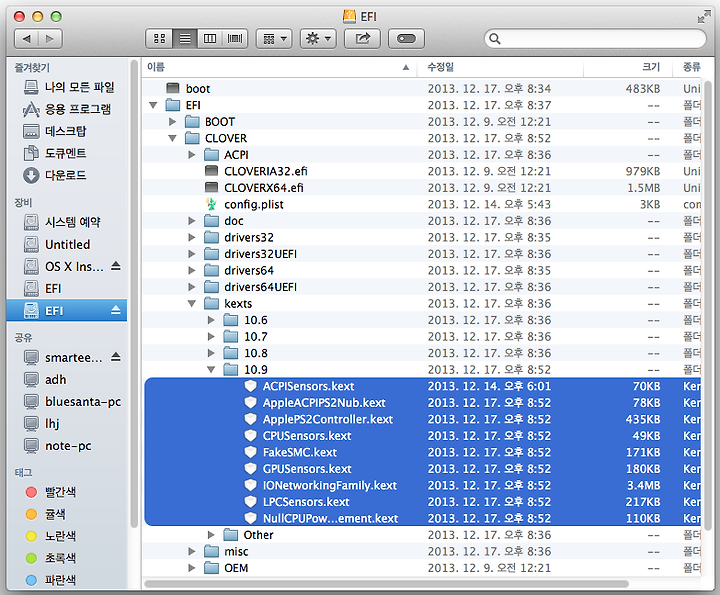Image resolution: width=720 pixels, height=595 pixels.
Task: Switch to Cover Flow view
Action: point(235,39)
